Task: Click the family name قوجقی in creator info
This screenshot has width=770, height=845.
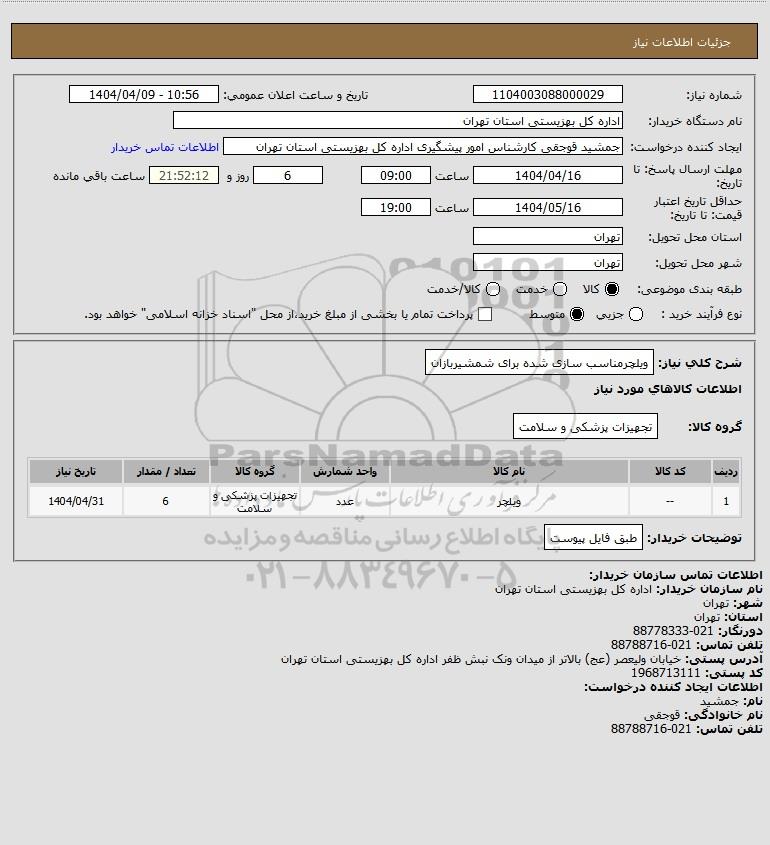Action: [662, 715]
